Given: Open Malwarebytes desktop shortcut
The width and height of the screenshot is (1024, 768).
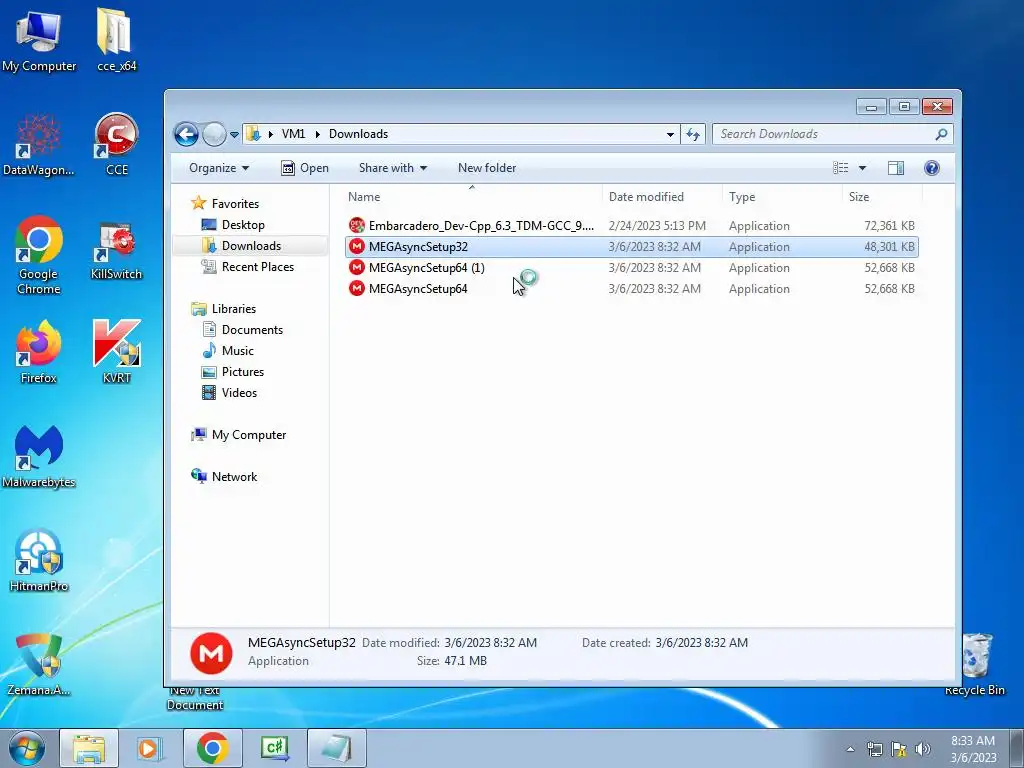Looking at the screenshot, I should tap(39, 456).
